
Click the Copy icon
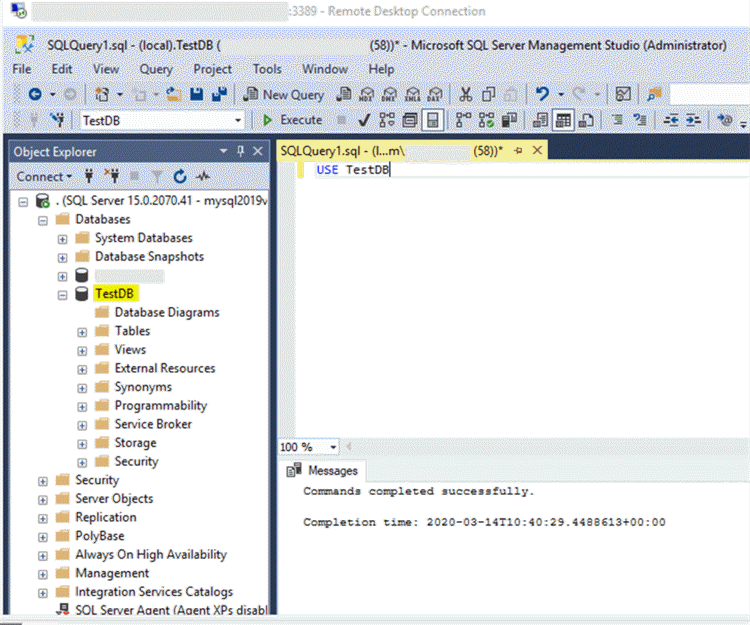[488, 94]
